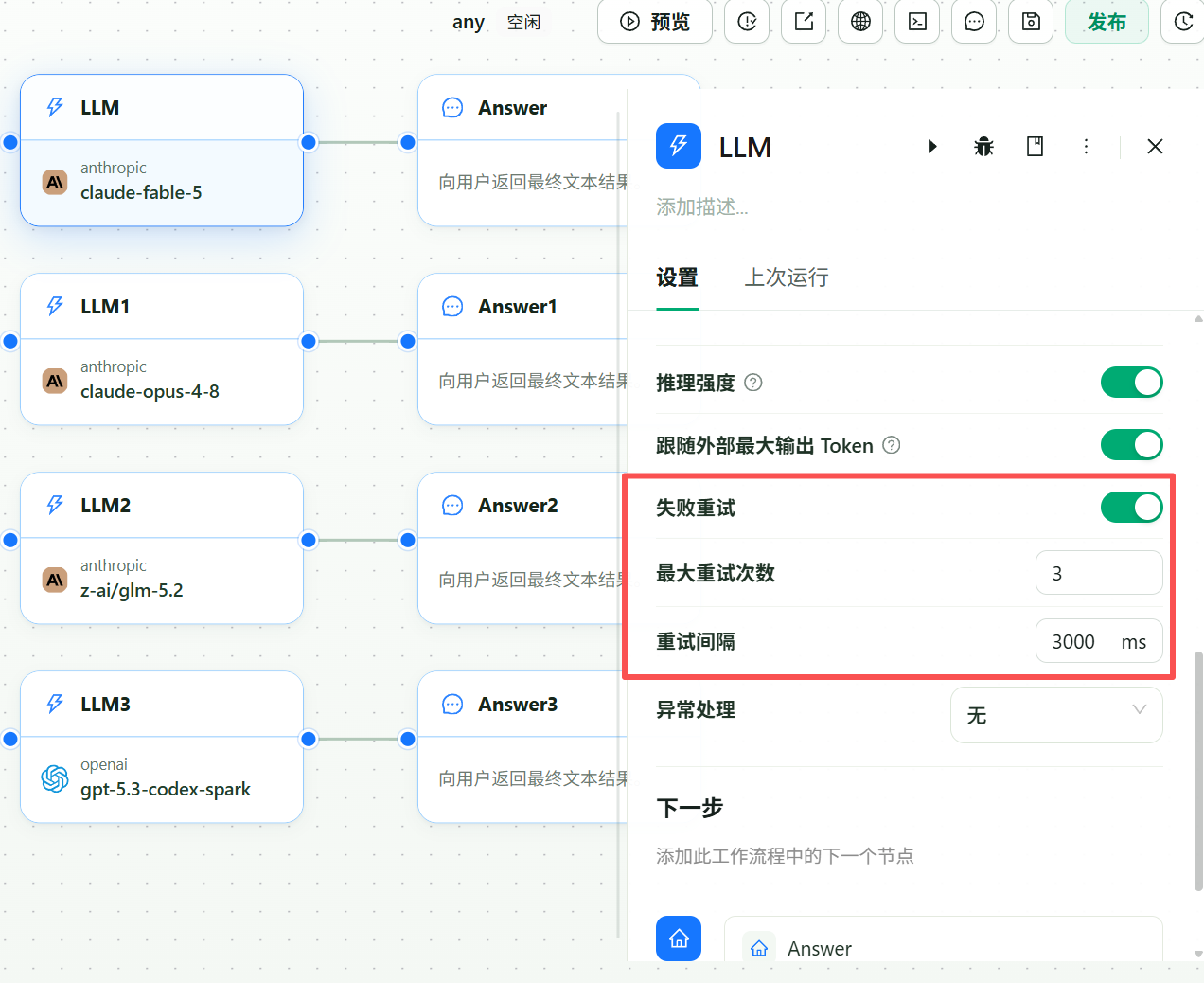This screenshot has width=1204, height=983.
Task: Toggle the 推理强度 switch
Action: 1131,383
